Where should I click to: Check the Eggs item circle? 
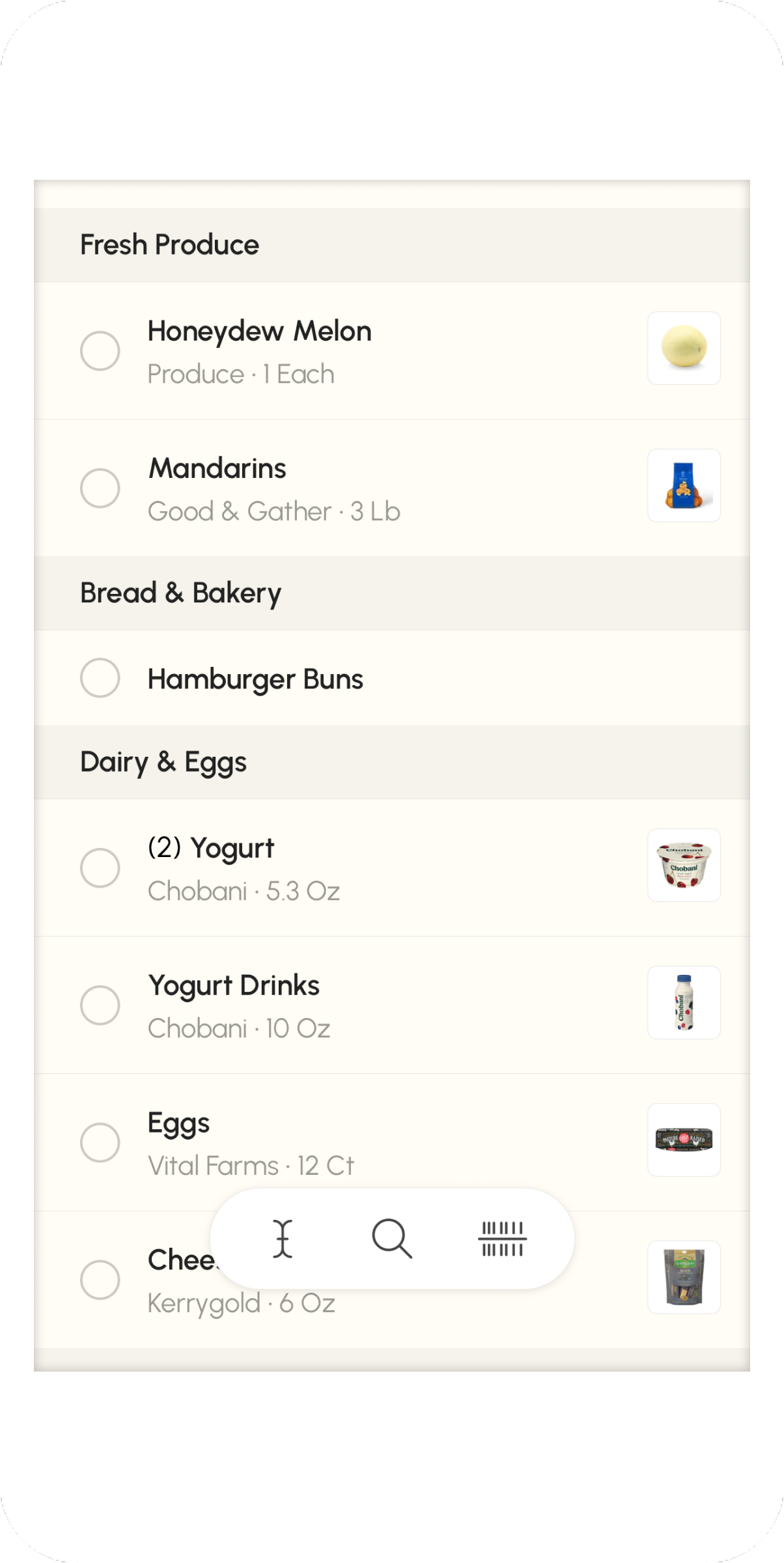click(x=100, y=1143)
